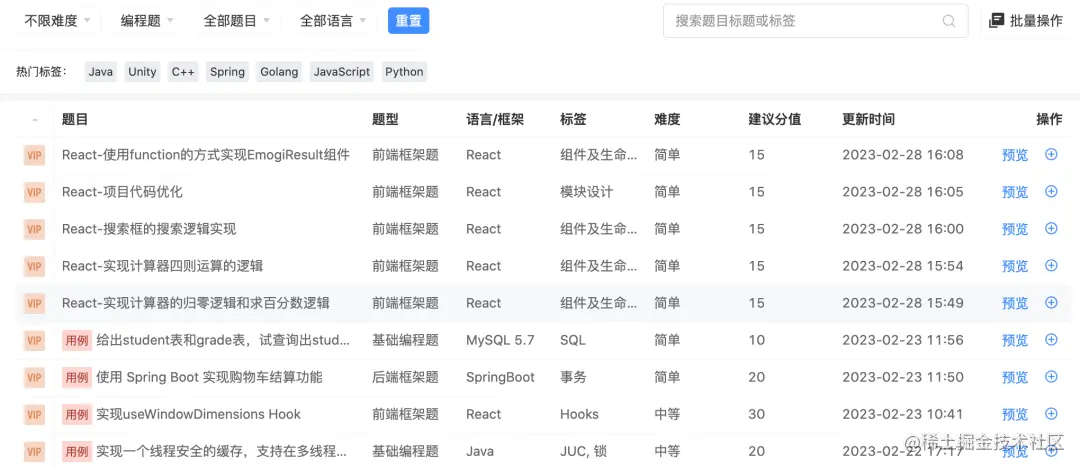Filter by the Golang hot tag
The height and width of the screenshot is (468, 1080).
pos(279,72)
